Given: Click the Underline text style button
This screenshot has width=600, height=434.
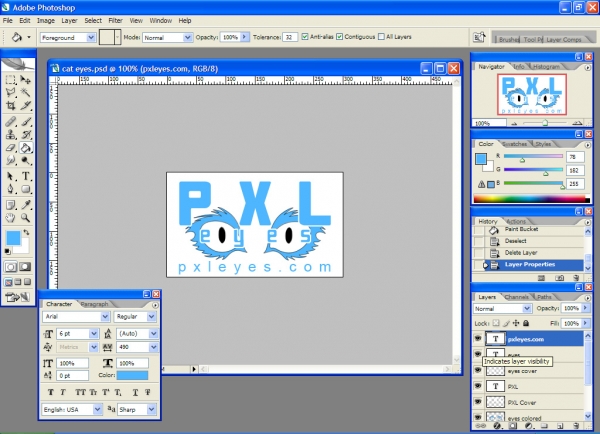Looking at the screenshot, I should pyautogui.click(x=135, y=392).
